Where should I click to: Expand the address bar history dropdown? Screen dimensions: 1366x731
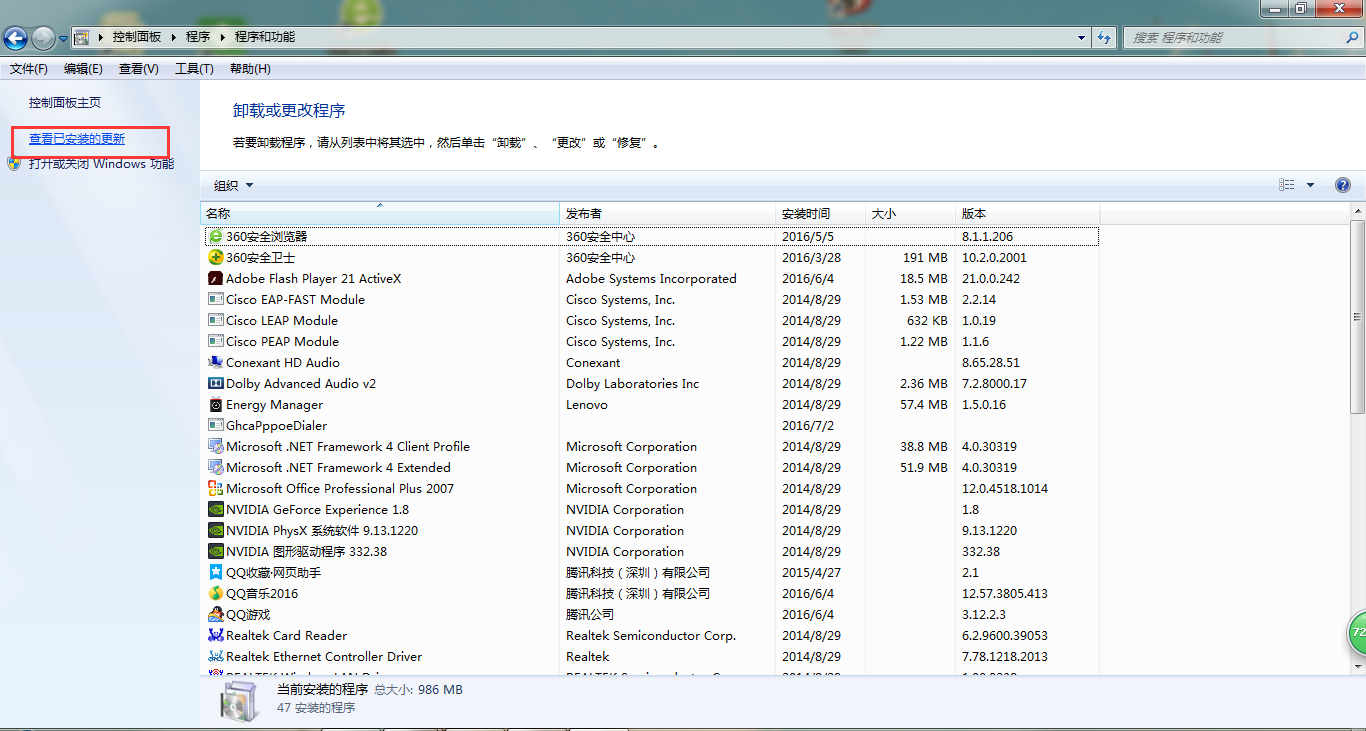click(1082, 37)
